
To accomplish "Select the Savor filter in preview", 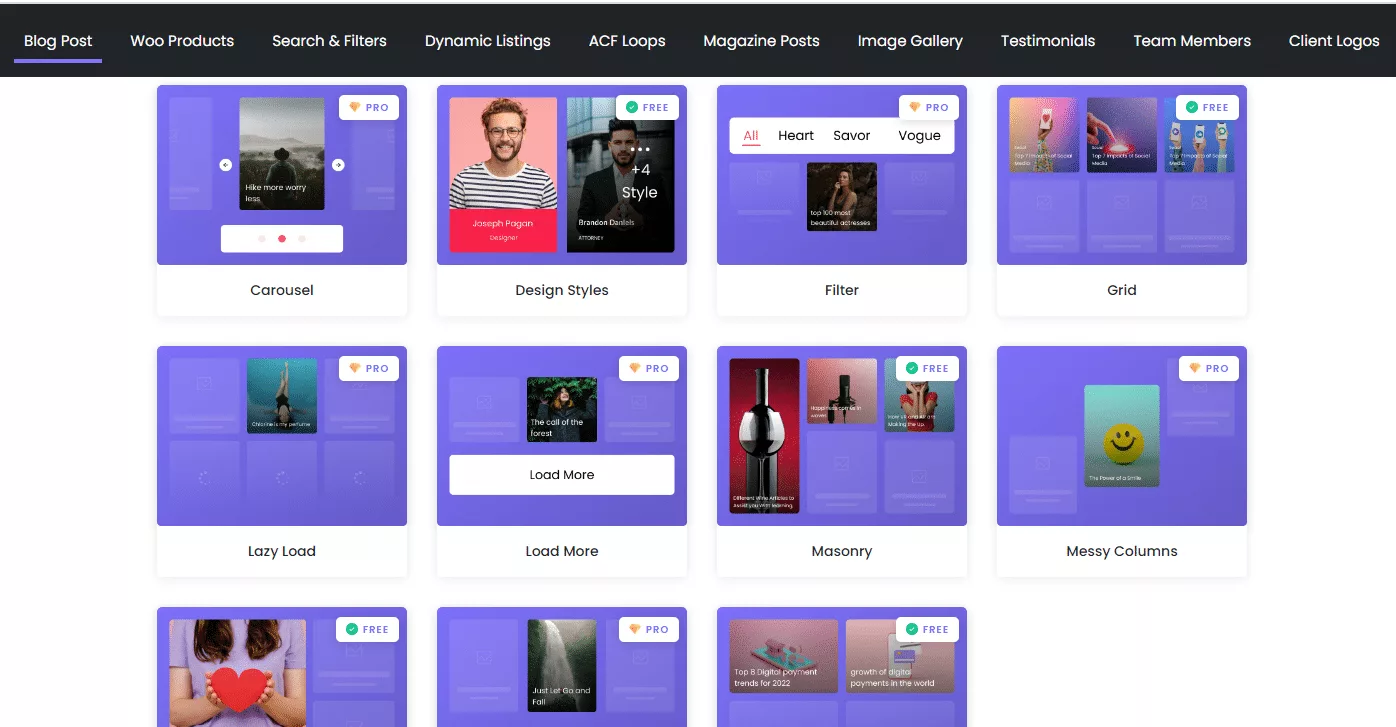I will 852,136.
